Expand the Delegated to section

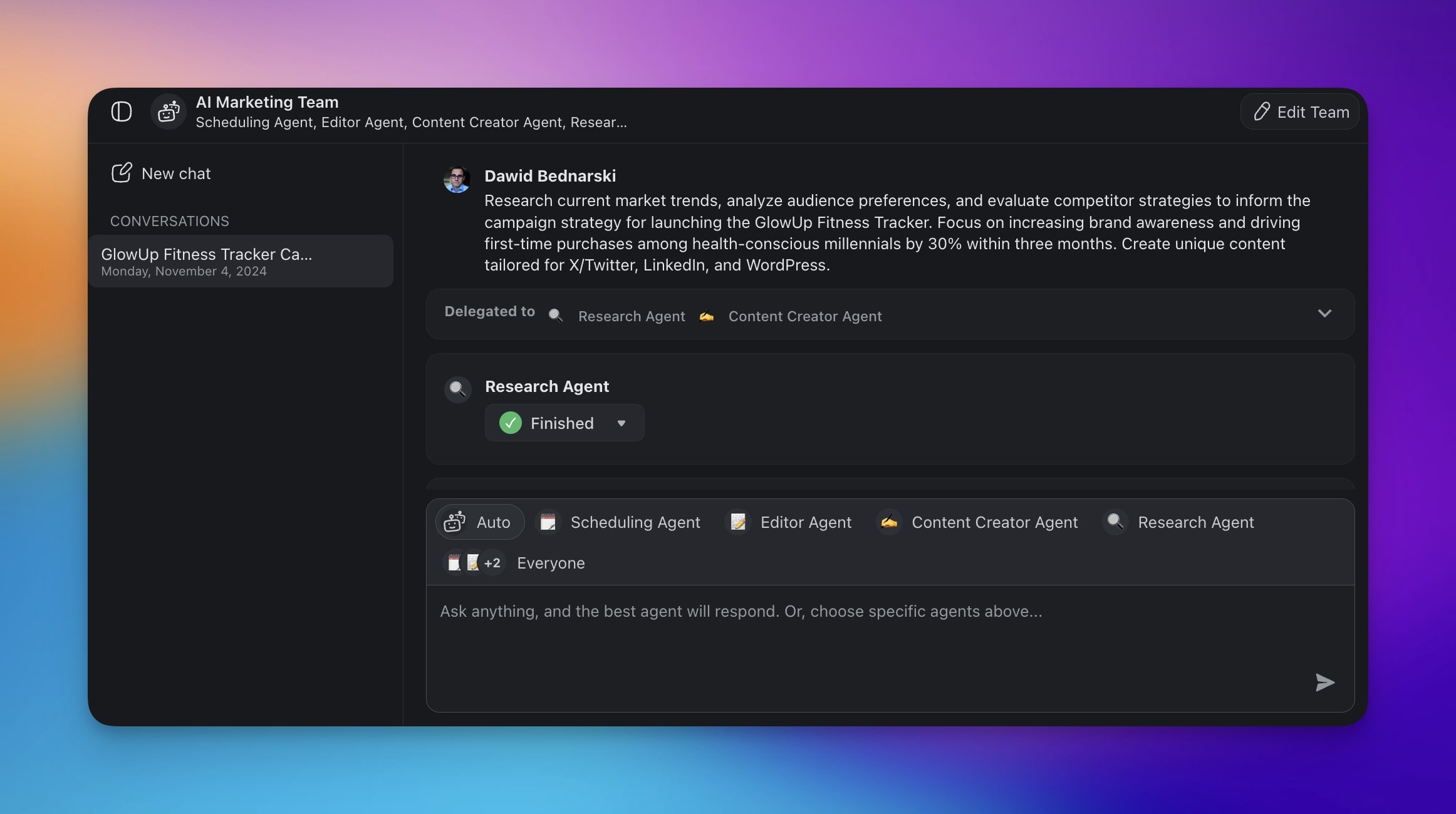click(1325, 313)
